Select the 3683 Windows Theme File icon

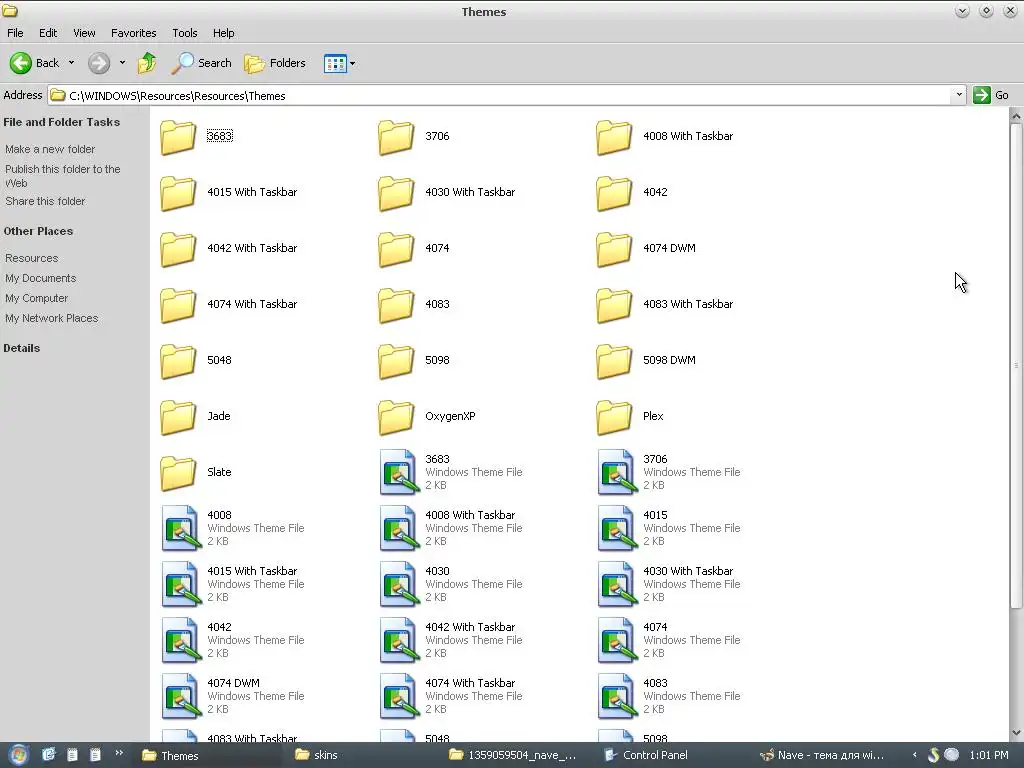tap(398, 472)
